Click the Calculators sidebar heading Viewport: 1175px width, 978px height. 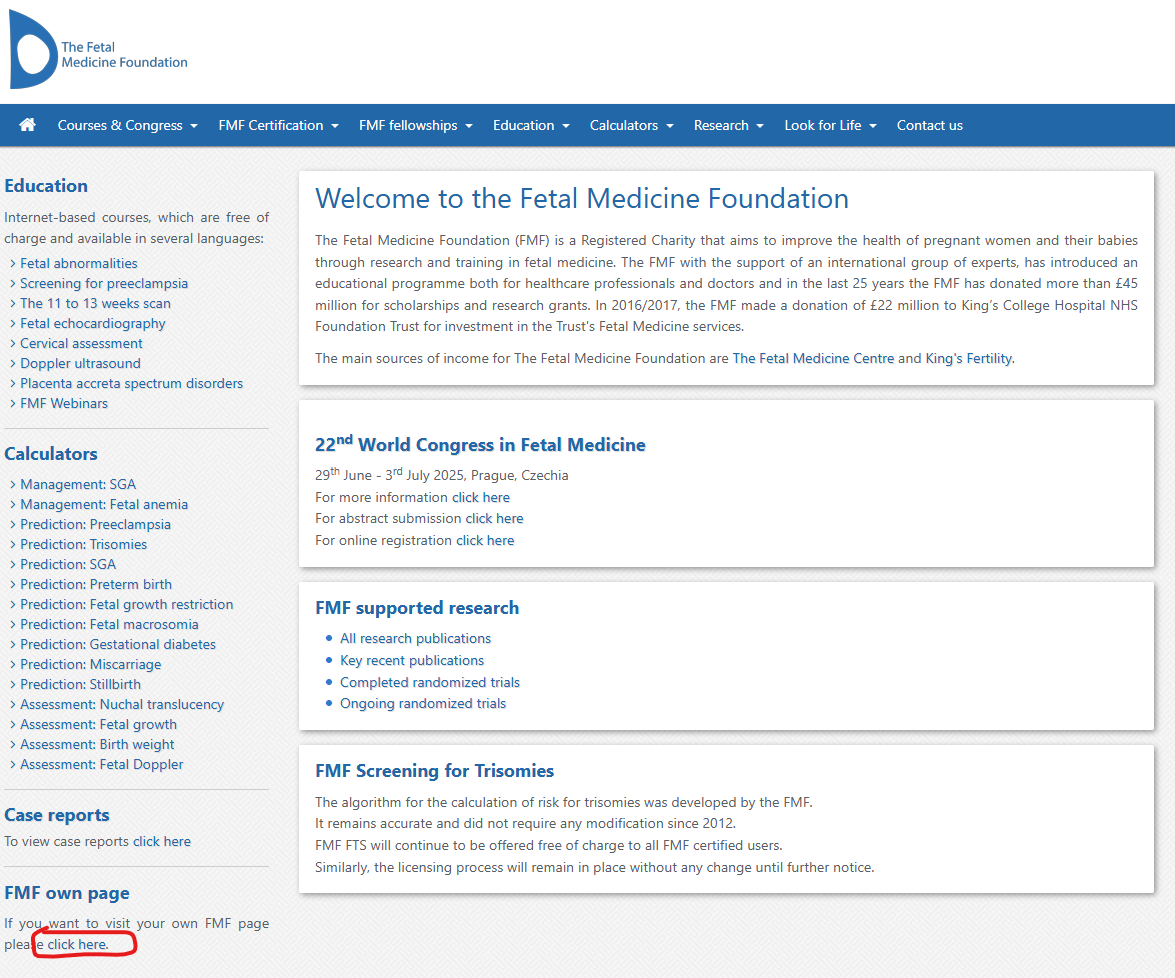point(51,454)
